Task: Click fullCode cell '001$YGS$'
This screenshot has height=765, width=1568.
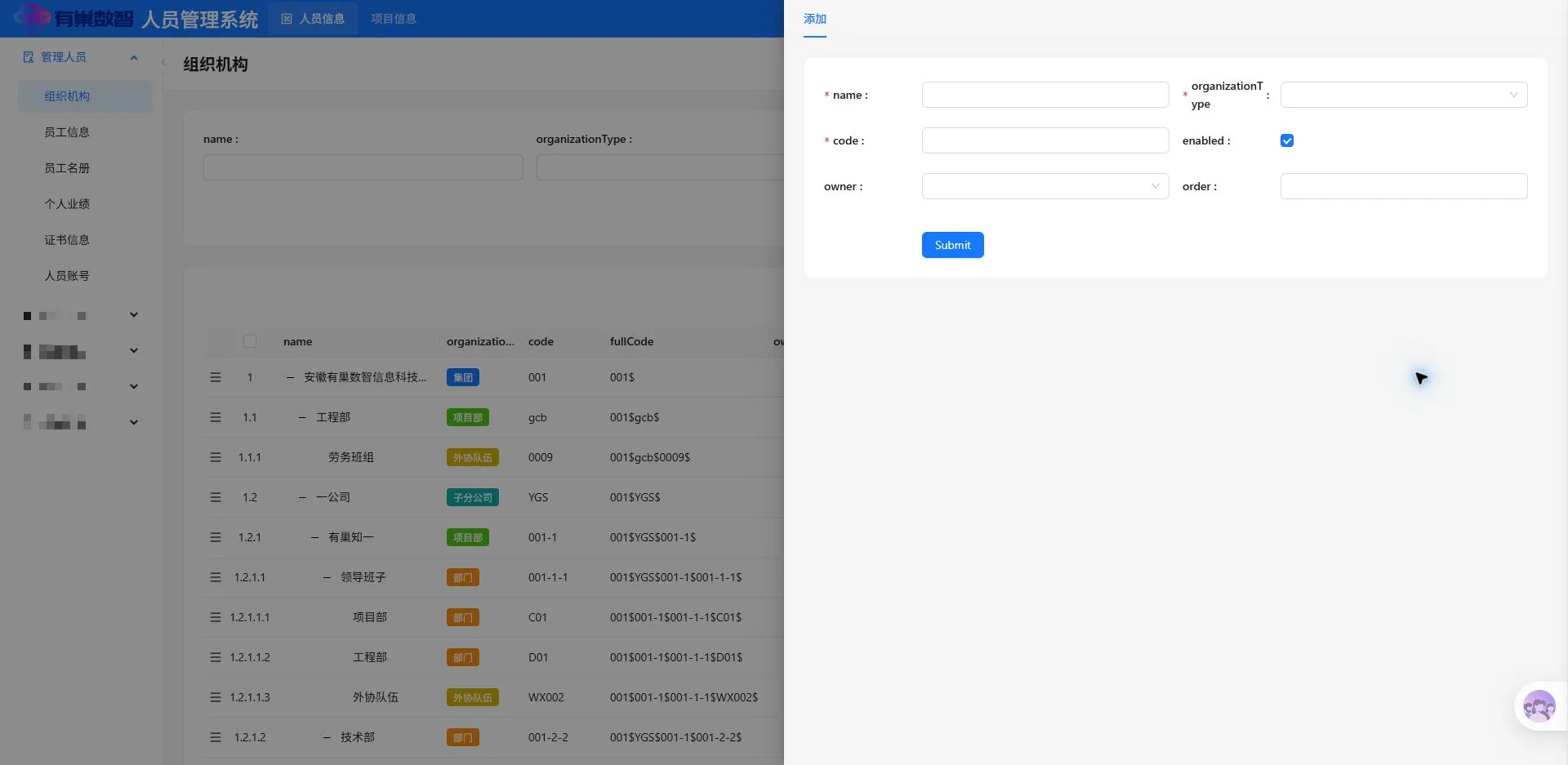Action: 635,497
